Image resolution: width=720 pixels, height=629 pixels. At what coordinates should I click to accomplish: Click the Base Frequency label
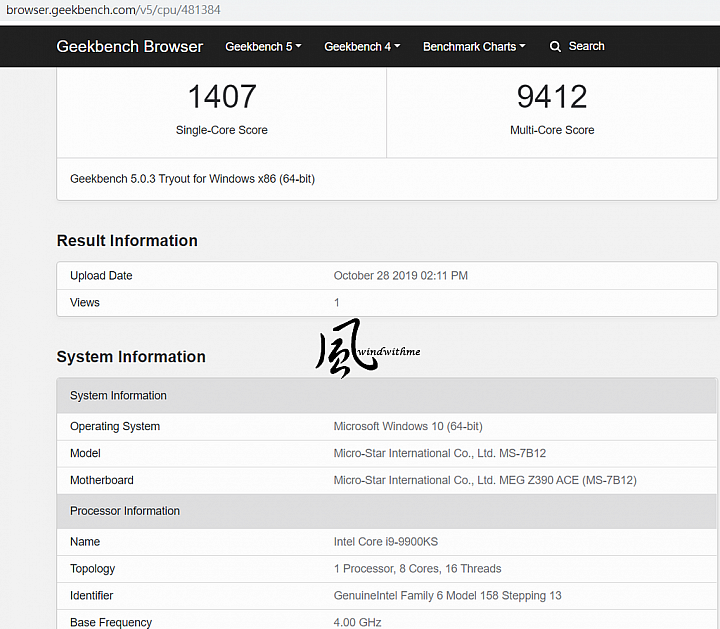[111, 623]
